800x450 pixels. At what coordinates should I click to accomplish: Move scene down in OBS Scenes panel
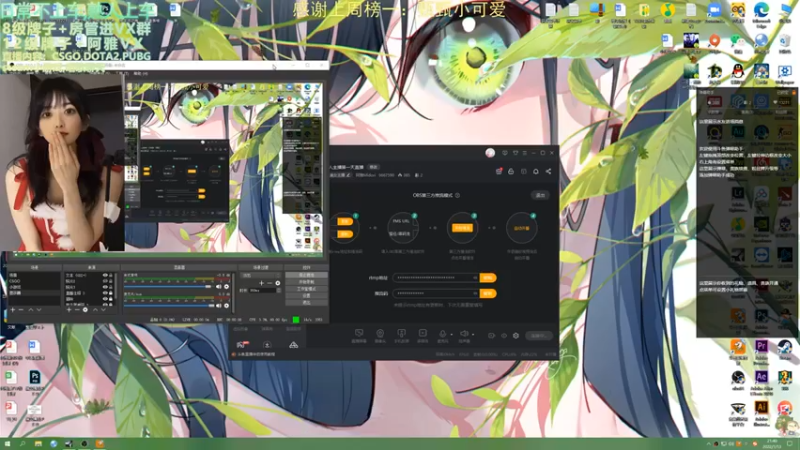pyautogui.click(x=39, y=310)
